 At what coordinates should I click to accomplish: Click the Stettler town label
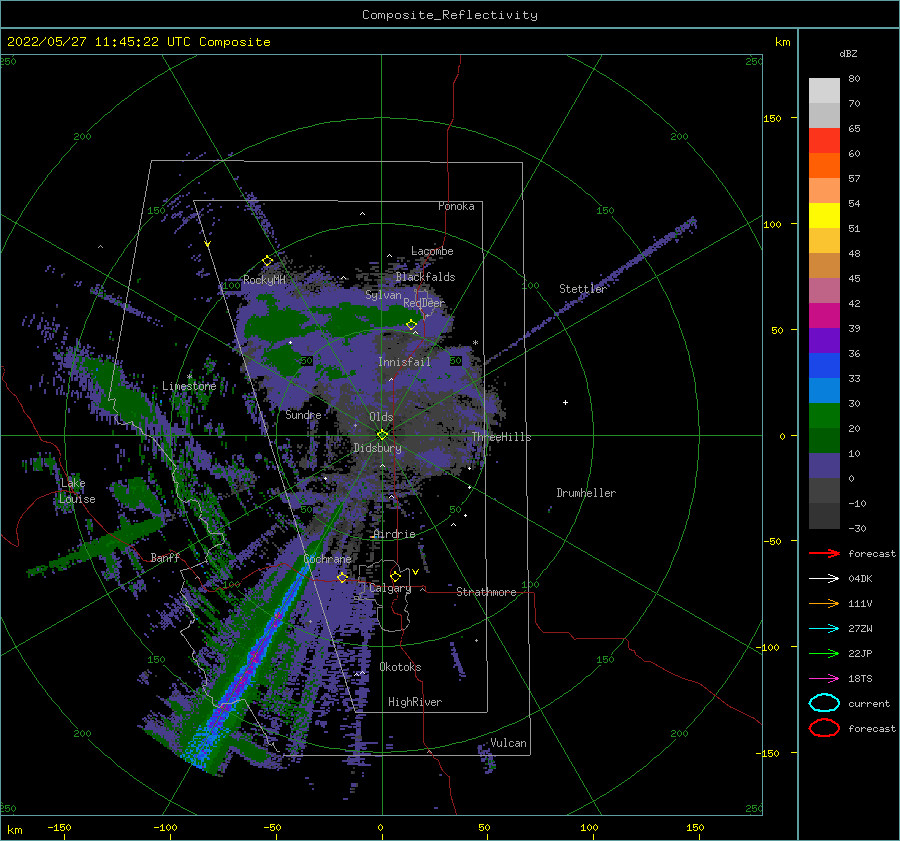coord(583,289)
